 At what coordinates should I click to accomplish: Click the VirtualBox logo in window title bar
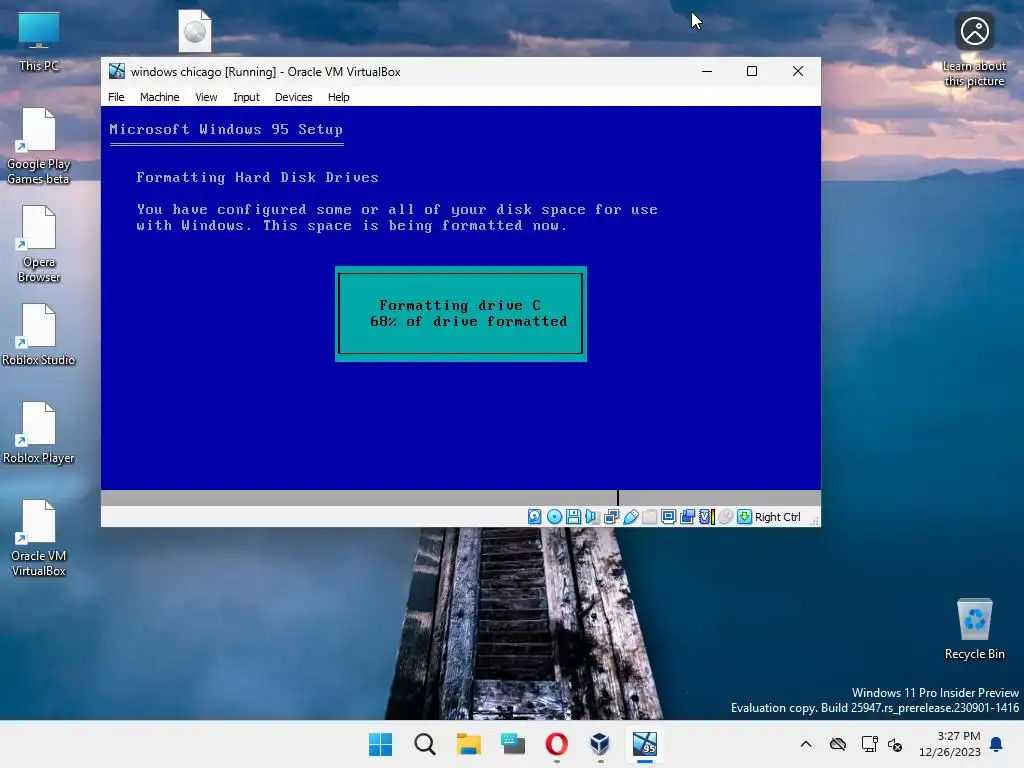(117, 71)
